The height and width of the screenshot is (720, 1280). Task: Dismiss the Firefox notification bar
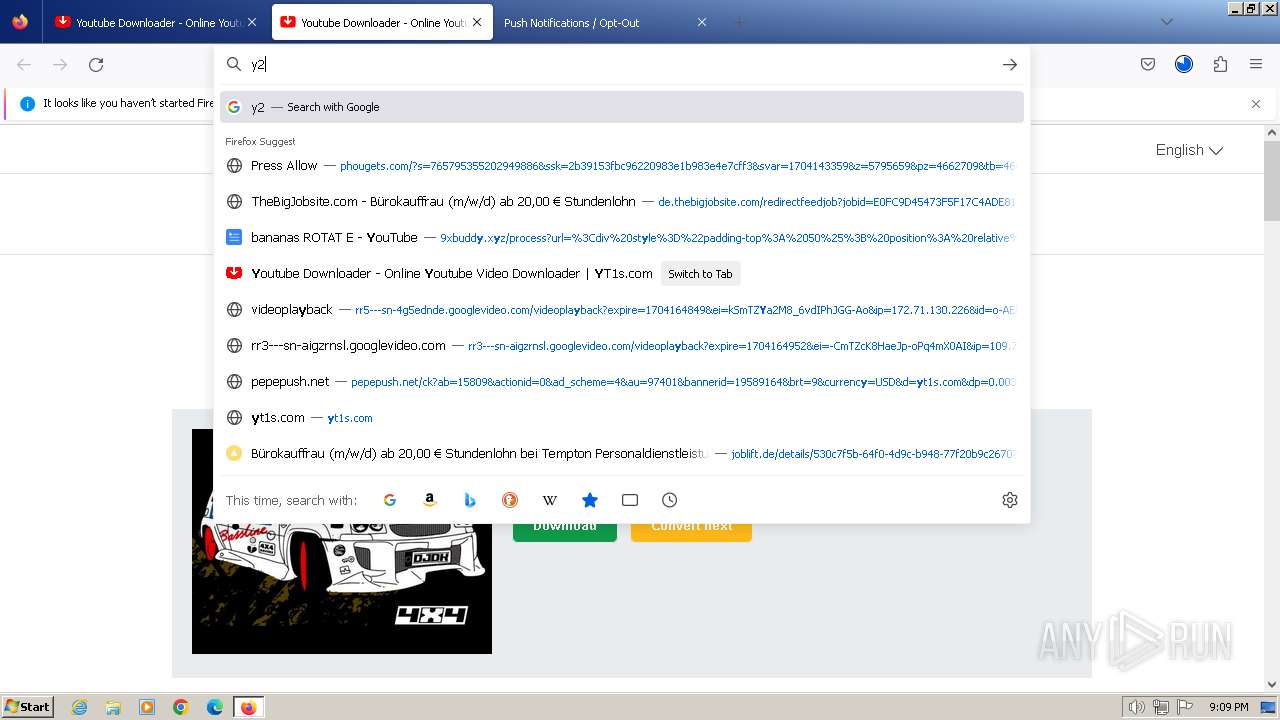1256,104
